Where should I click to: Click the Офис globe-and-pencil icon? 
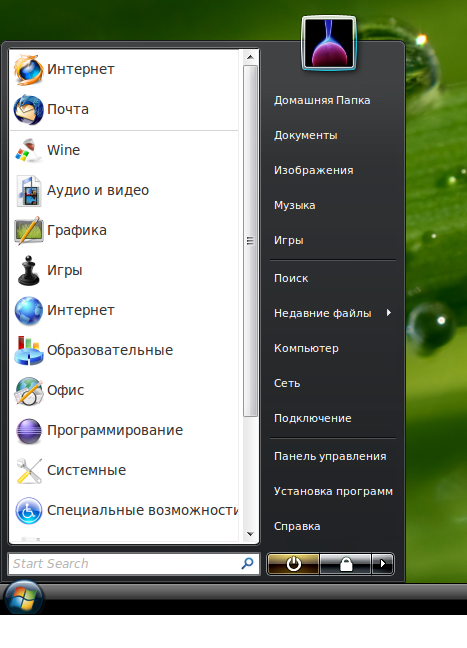pyautogui.click(x=28, y=391)
